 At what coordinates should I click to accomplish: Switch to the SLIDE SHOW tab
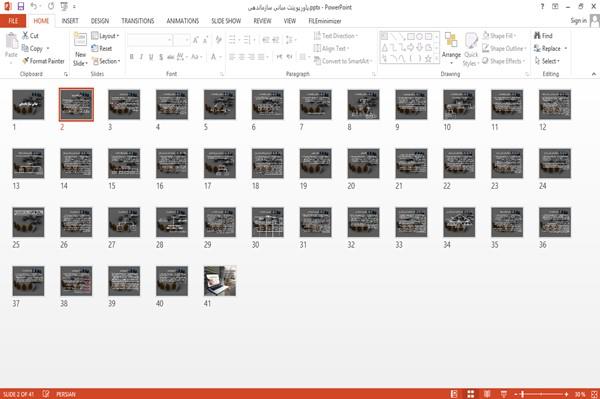click(x=226, y=21)
